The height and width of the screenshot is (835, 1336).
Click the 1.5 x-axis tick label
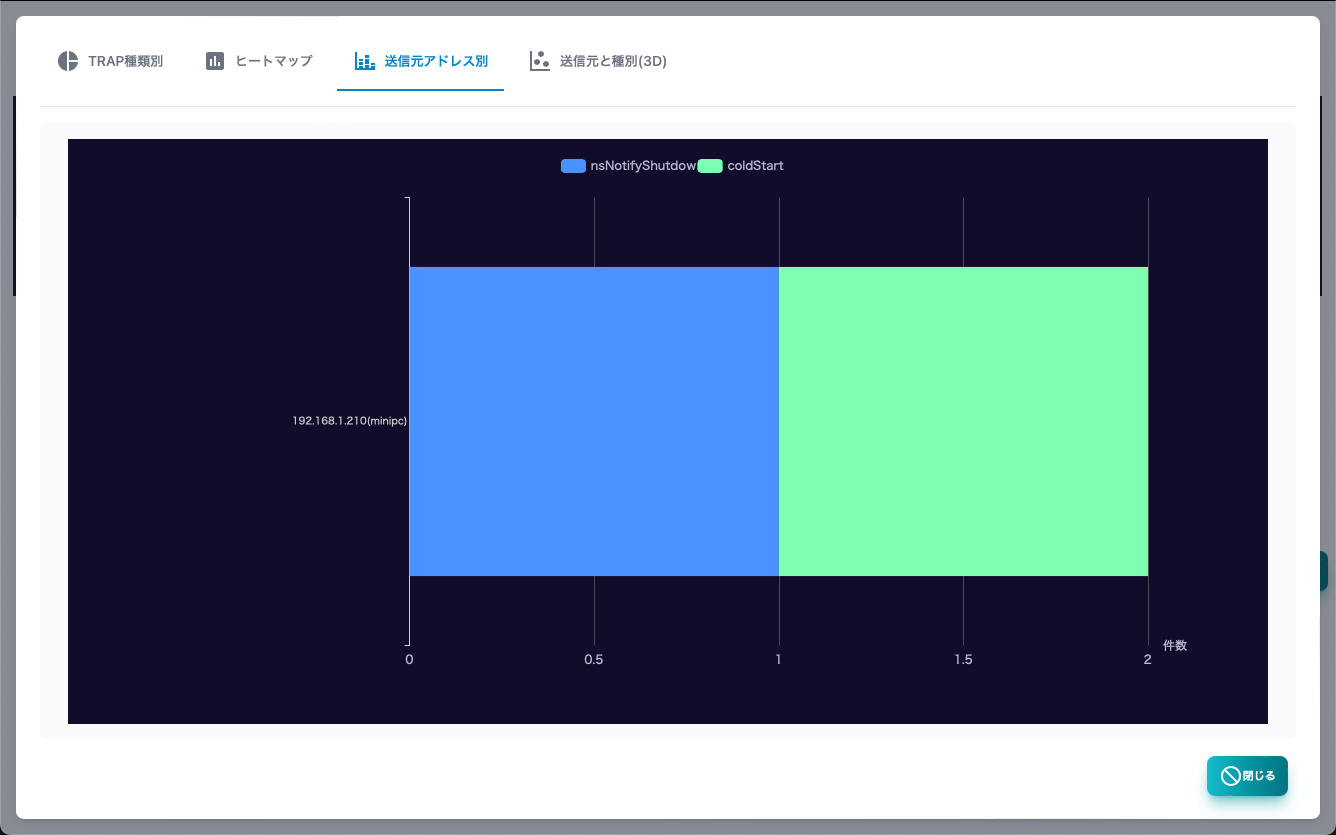click(x=963, y=660)
